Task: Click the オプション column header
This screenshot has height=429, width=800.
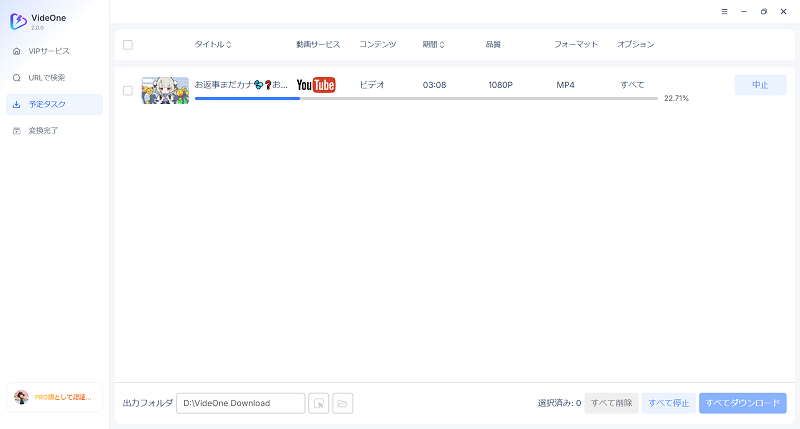Action: click(x=636, y=44)
